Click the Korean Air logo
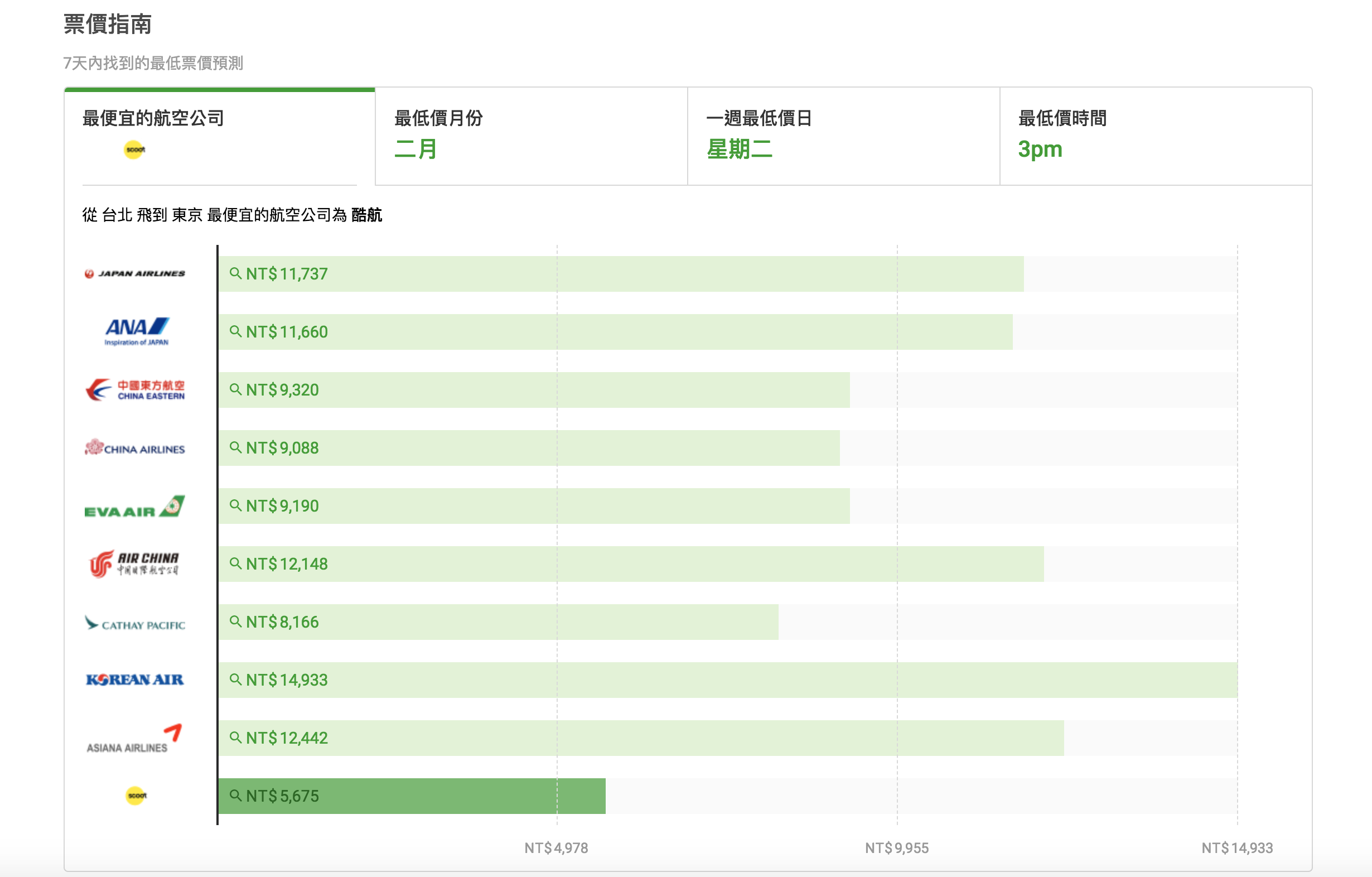 134,680
